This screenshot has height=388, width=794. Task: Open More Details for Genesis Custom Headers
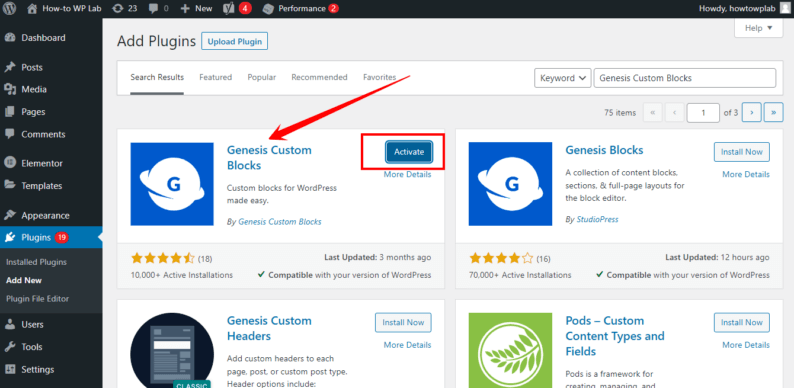point(407,345)
